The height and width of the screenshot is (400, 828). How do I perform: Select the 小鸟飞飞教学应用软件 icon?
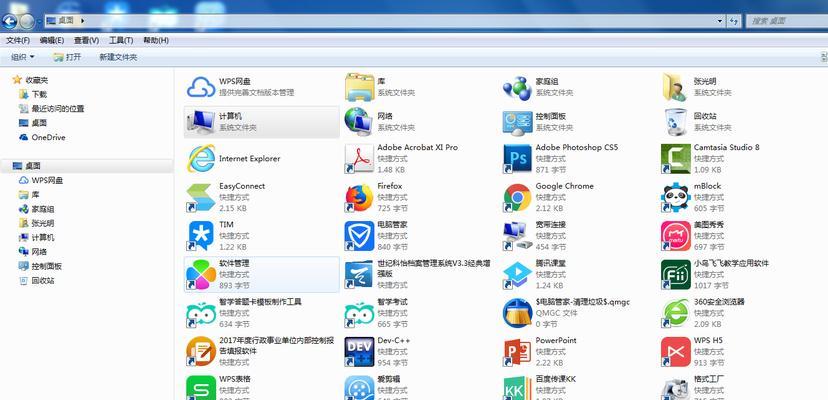[675, 274]
